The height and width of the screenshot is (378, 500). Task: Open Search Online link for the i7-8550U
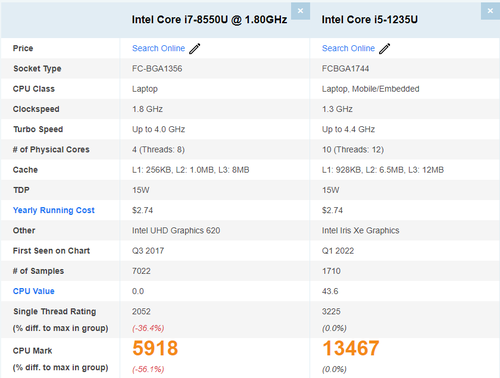click(x=158, y=48)
